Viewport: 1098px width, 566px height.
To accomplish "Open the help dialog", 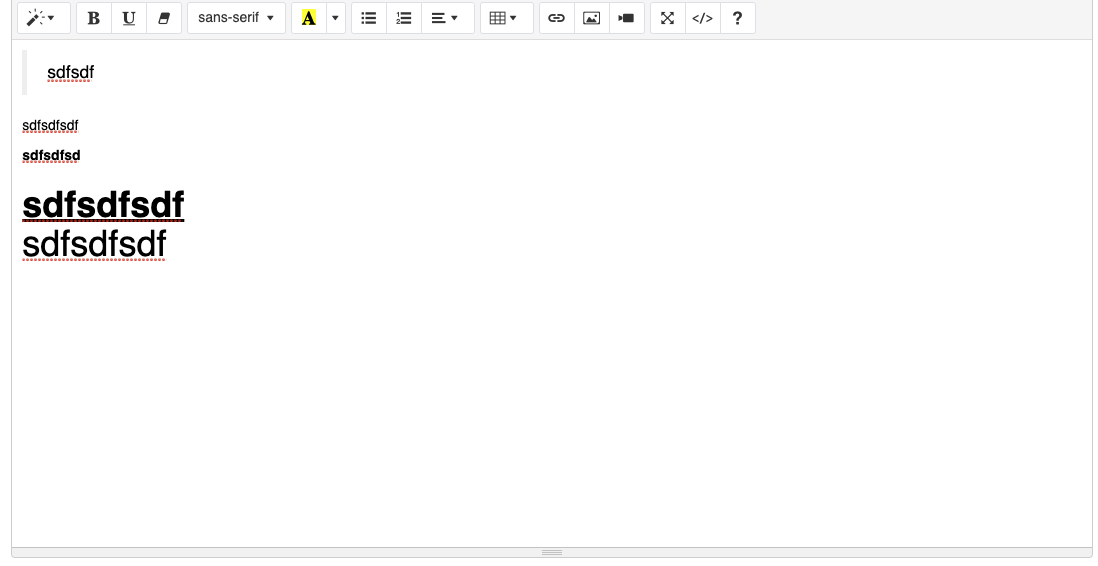I will (x=738, y=18).
